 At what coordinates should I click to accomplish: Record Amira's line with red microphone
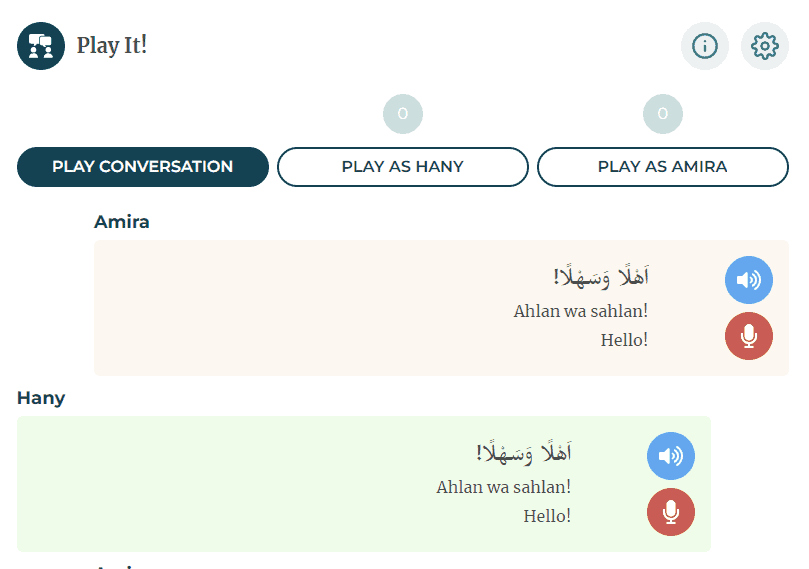(749, 336)
